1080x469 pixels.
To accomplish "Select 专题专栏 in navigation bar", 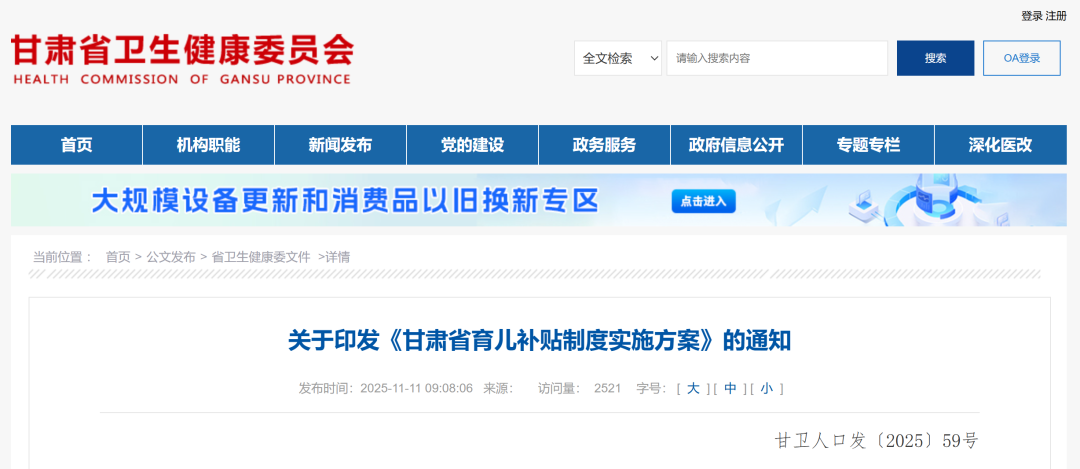I will [868, 145].
